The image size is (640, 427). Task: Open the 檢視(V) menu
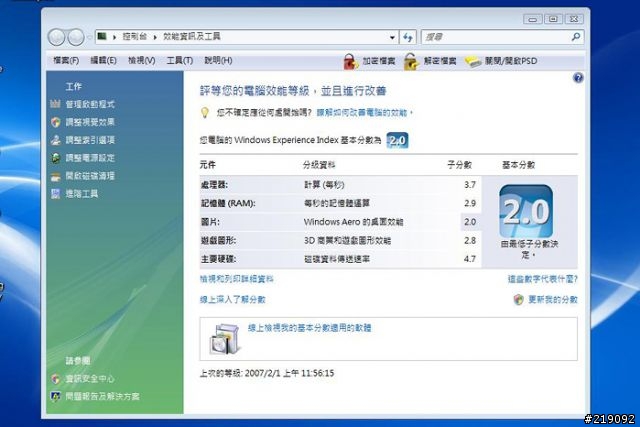[141, 60]
